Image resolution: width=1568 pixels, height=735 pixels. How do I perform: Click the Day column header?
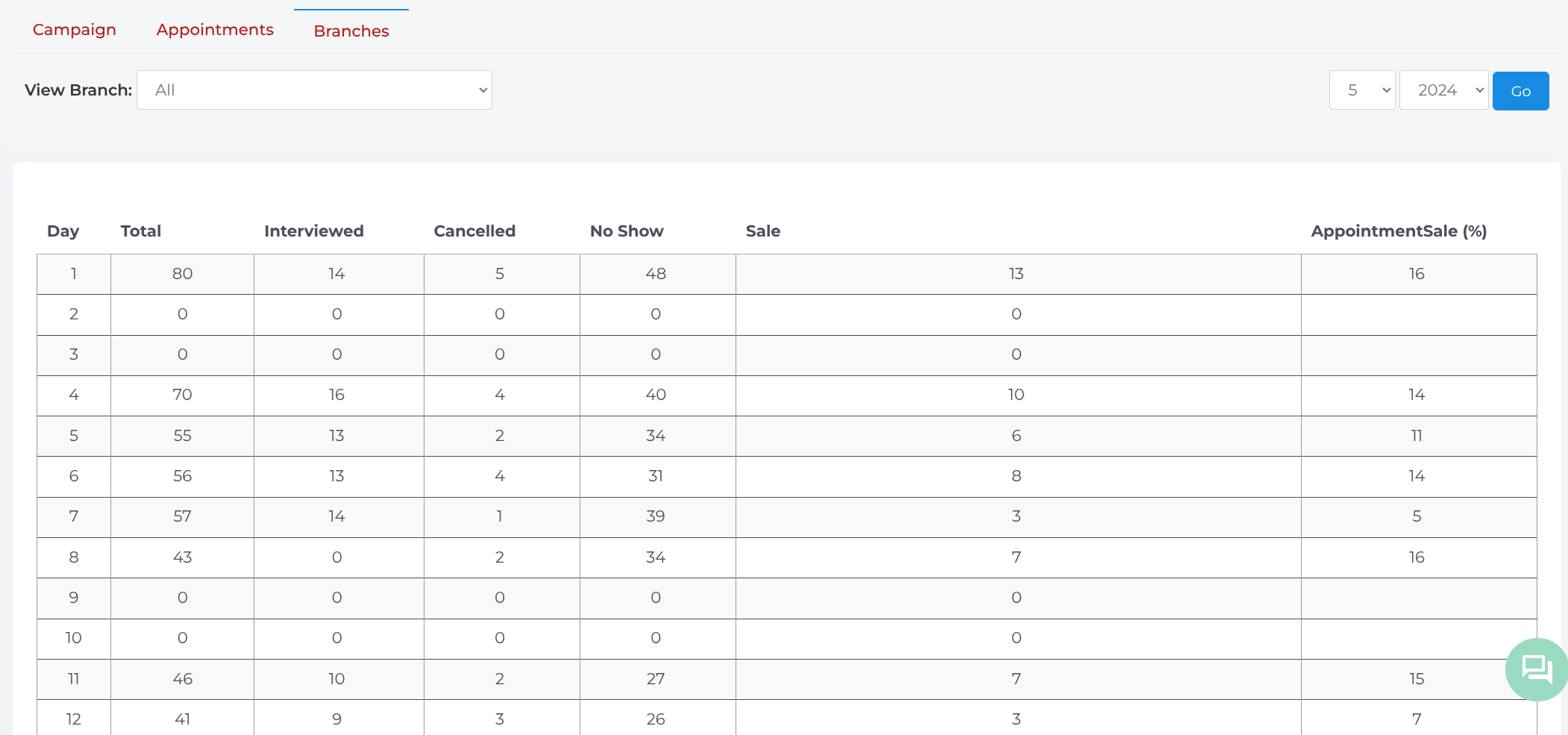[63, 231]
